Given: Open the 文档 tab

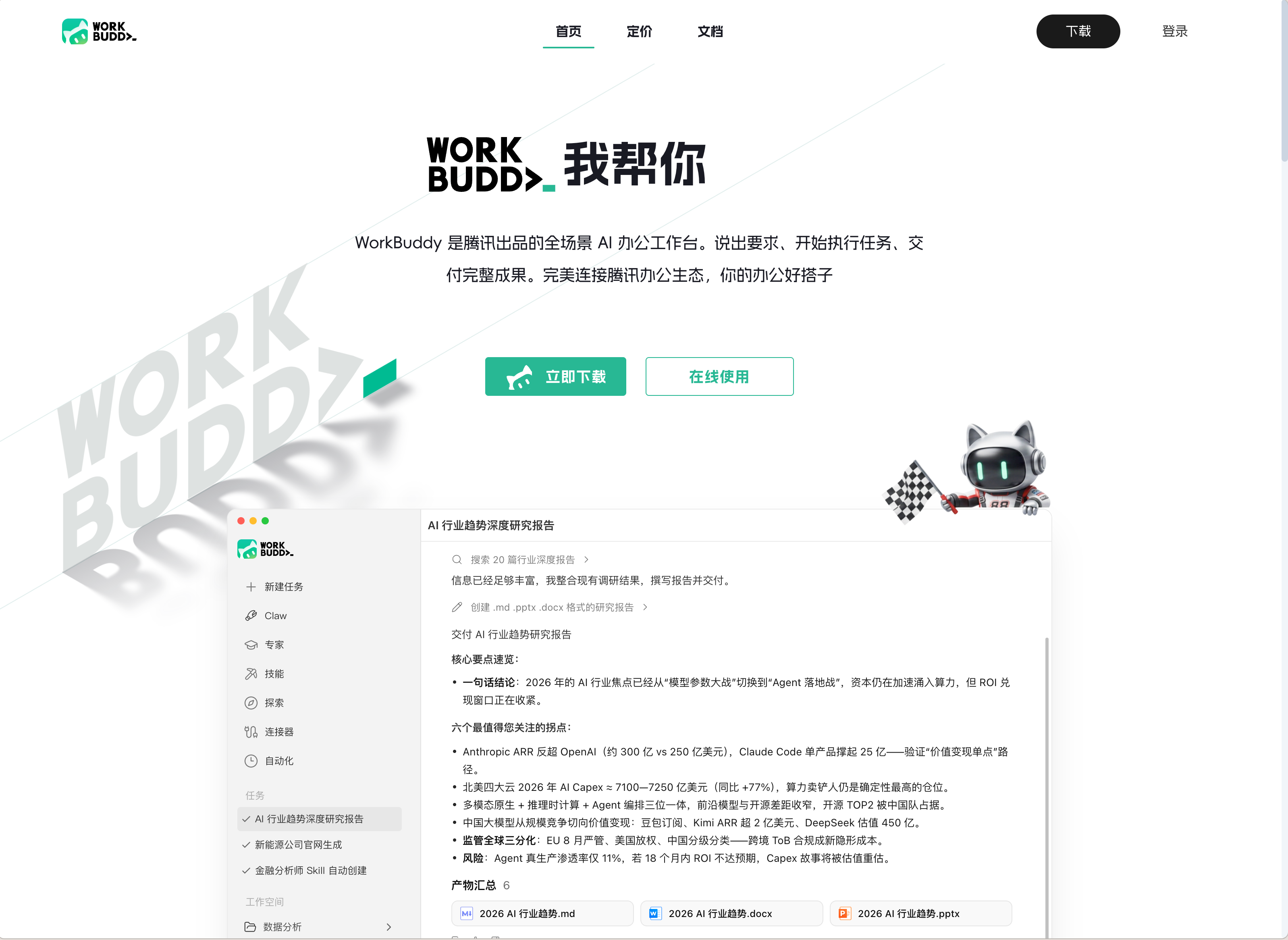Looking at the screenshot, I should click(710, 31).
